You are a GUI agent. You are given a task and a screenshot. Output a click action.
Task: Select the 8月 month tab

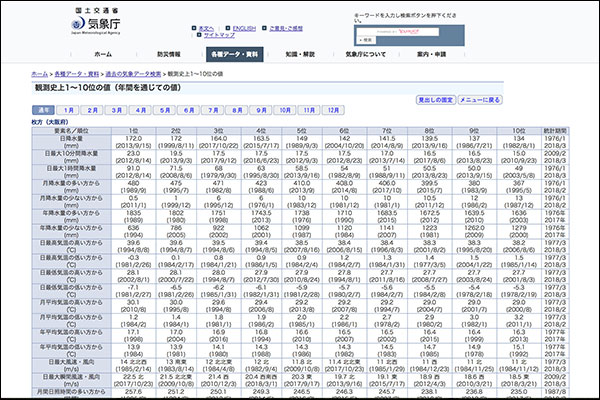pos(237,109)
